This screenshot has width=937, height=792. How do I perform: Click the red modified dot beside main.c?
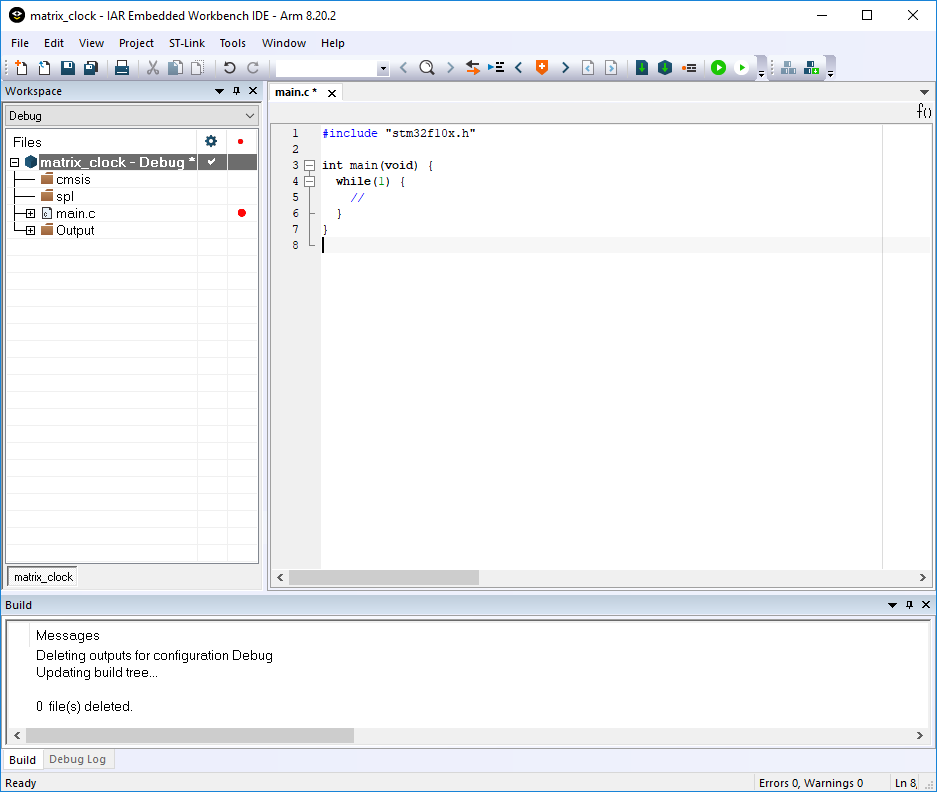click(x=241, y=213)
